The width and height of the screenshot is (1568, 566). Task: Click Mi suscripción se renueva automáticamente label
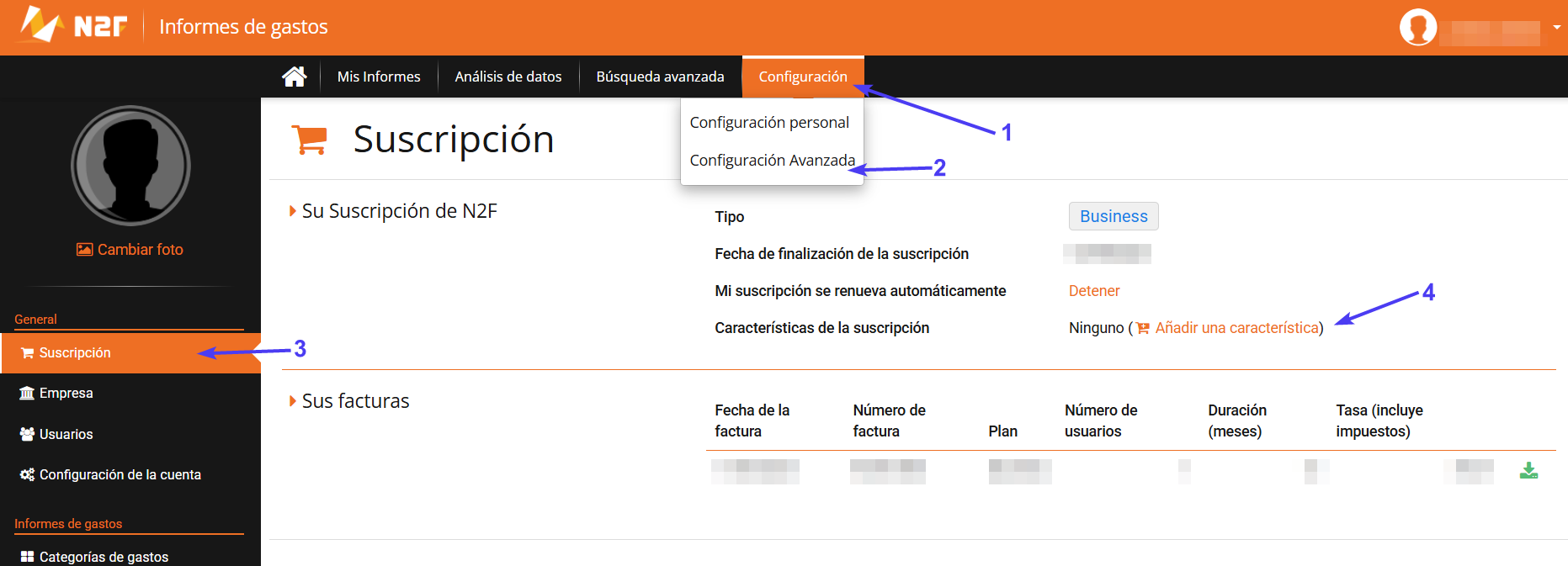point(860,291)
